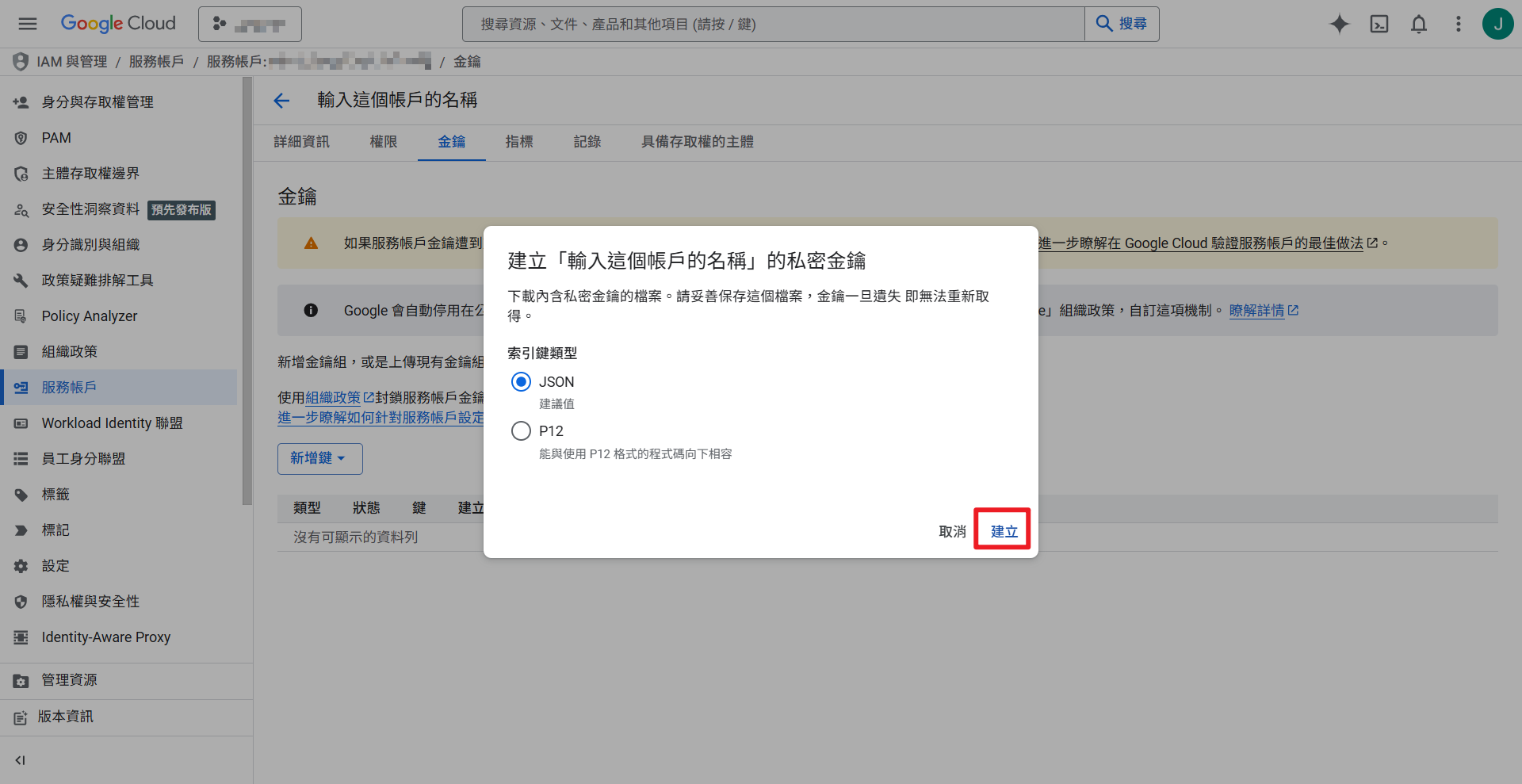Screen dimensions: 1522x784
Task: Open the Gemini AI sparkle icon
Action: (x=1340, y=24)
